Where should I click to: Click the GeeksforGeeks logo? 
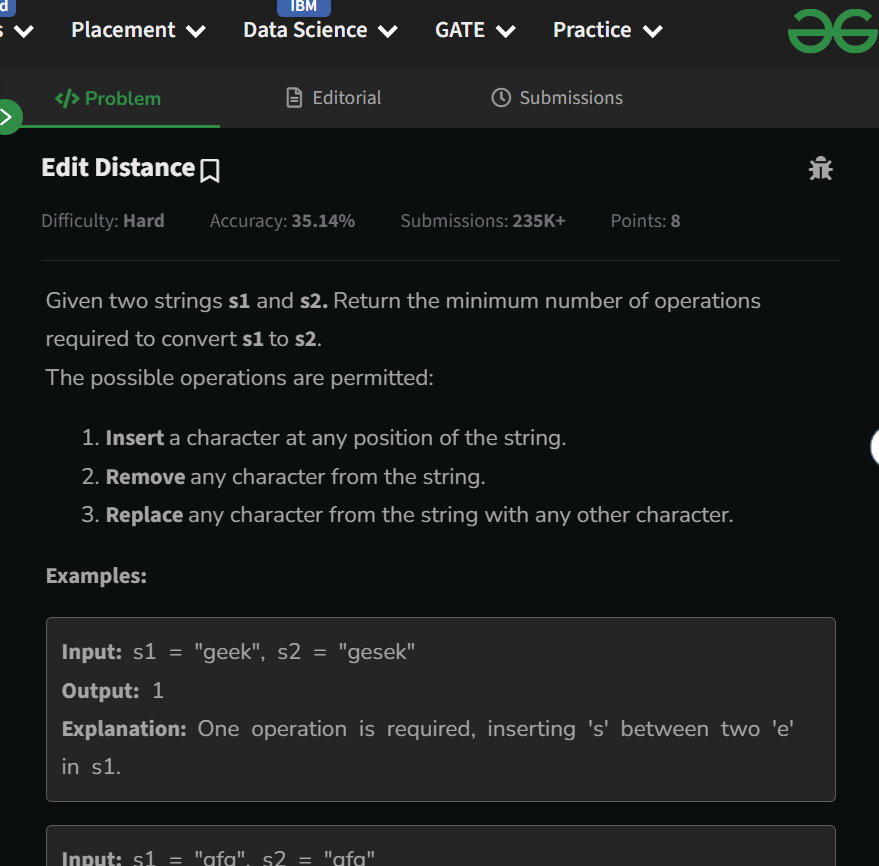[x=833, y=31]
